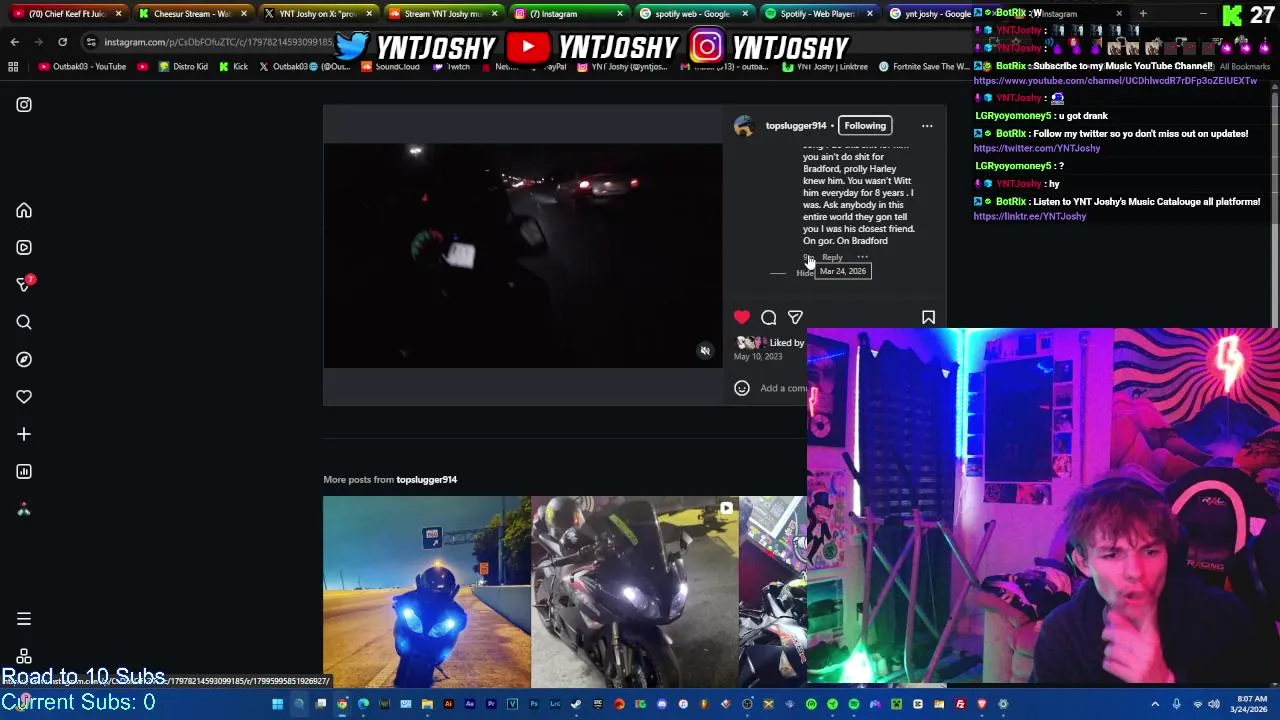Open linktr.ee/YNTJoshy link in chat
This screenshot has height=720, width=1280.
[1030, 217]
